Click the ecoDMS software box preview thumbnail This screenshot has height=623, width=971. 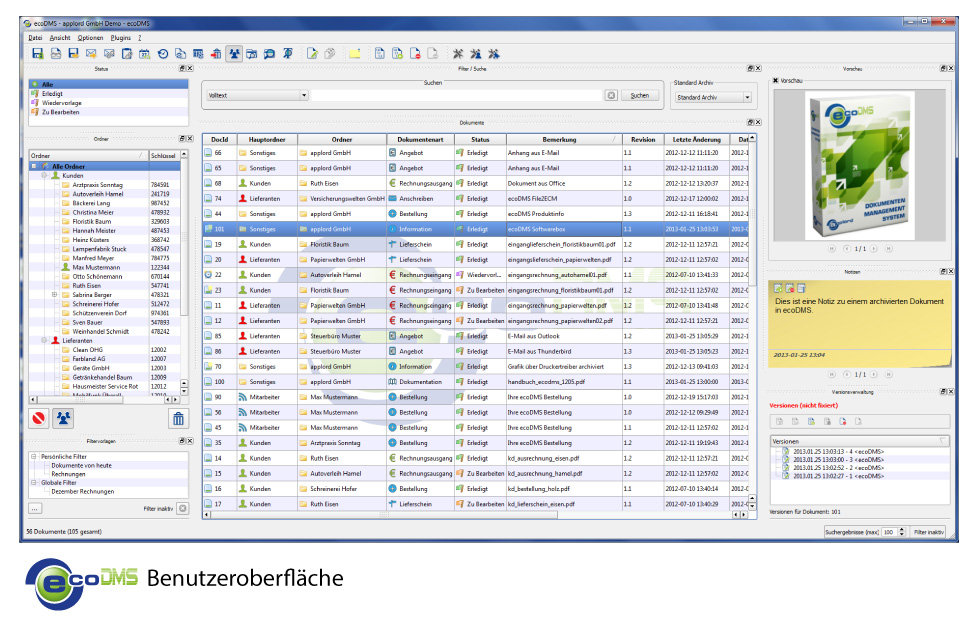pos(861,165)
